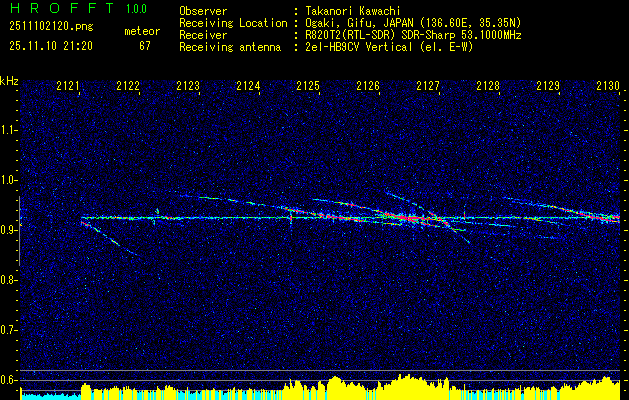This screenshot has height=400, width=629.
Task: Click the 2121 time axis marker
Action: coord(68,85)
